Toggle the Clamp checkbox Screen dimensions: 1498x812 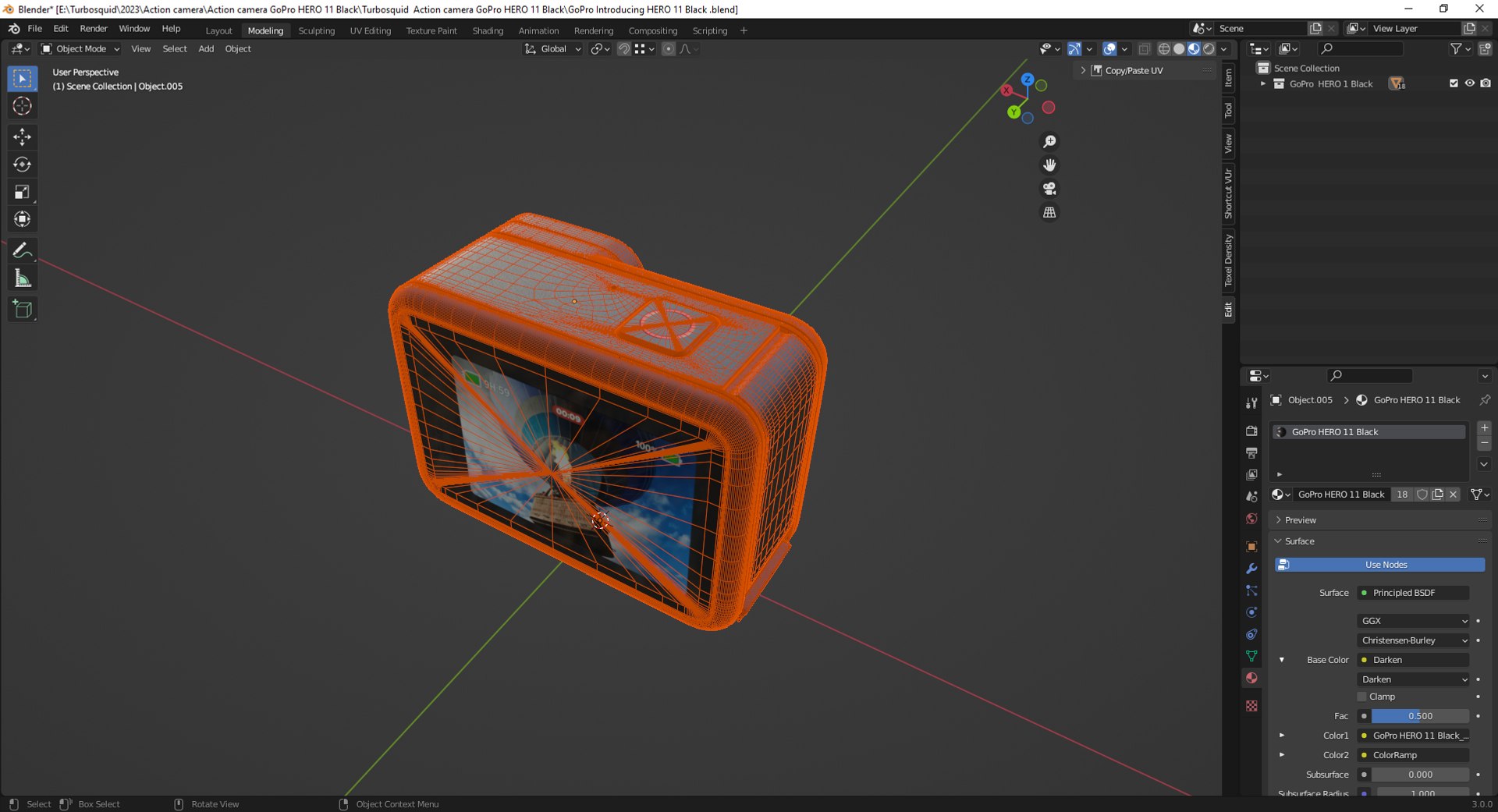pyautogui.click(x=1362, y=697)
